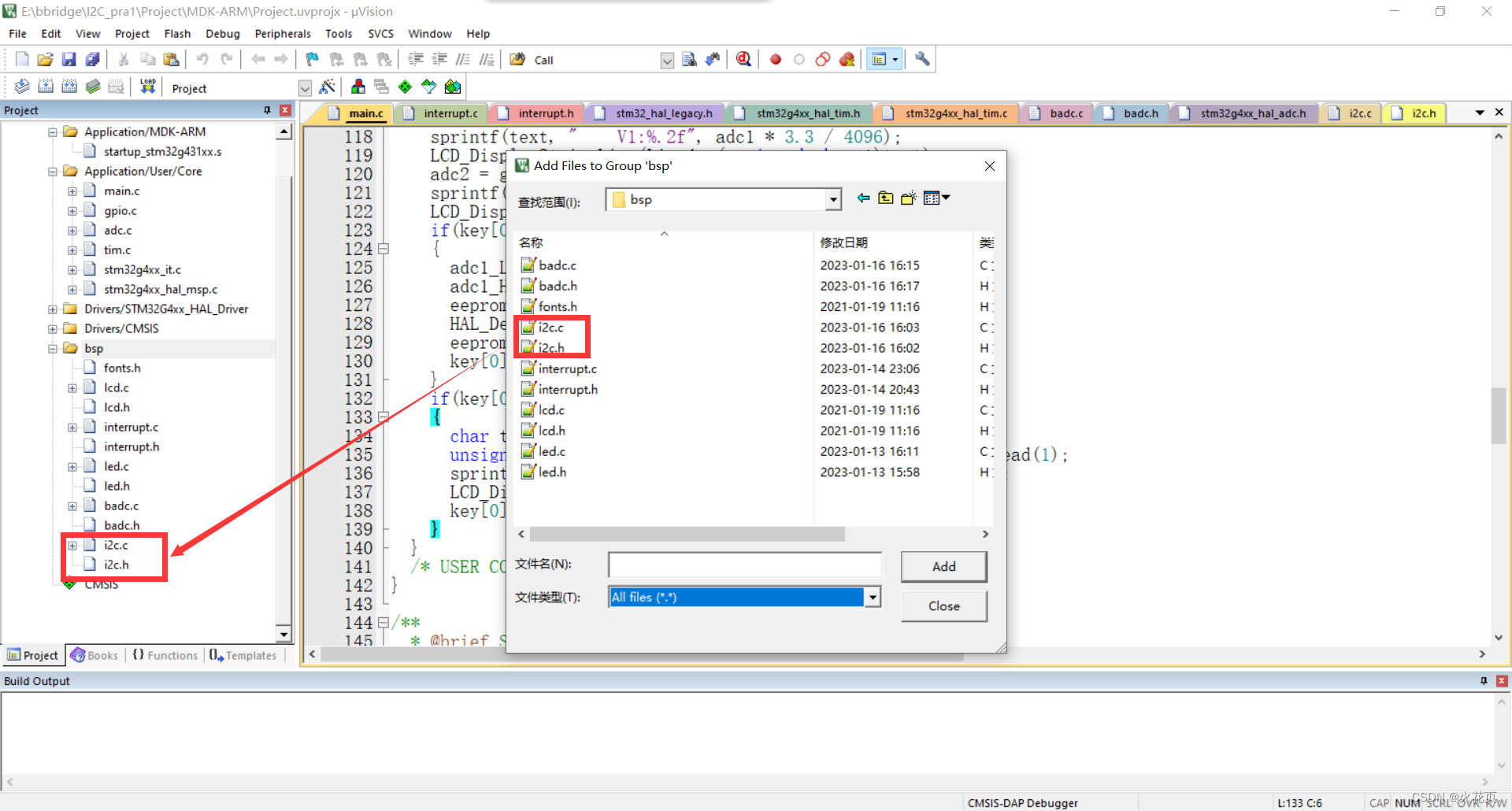Open Functions tab in project panel

click(x=165, y=655)
